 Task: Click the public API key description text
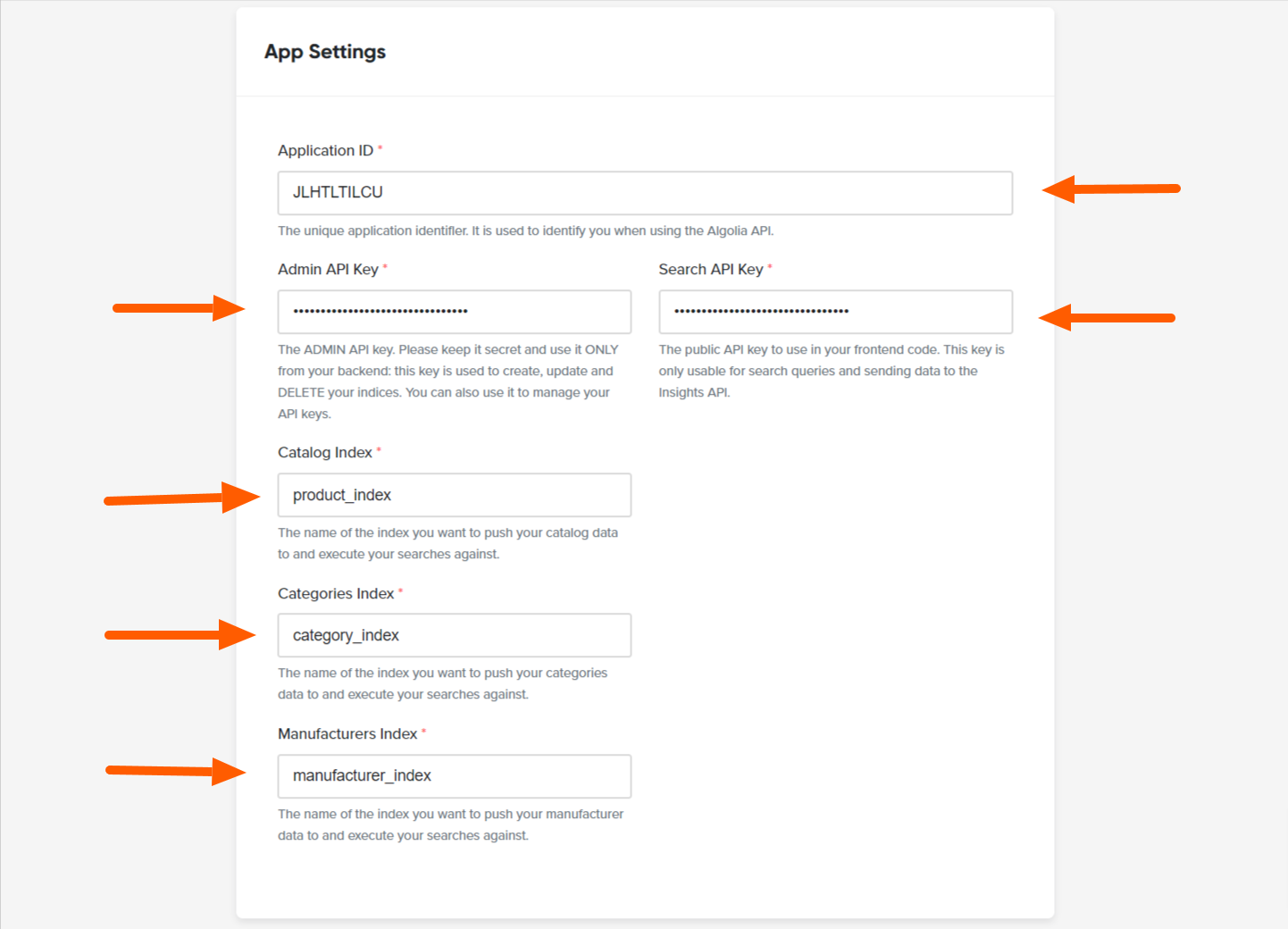click(x=832, y=371)
